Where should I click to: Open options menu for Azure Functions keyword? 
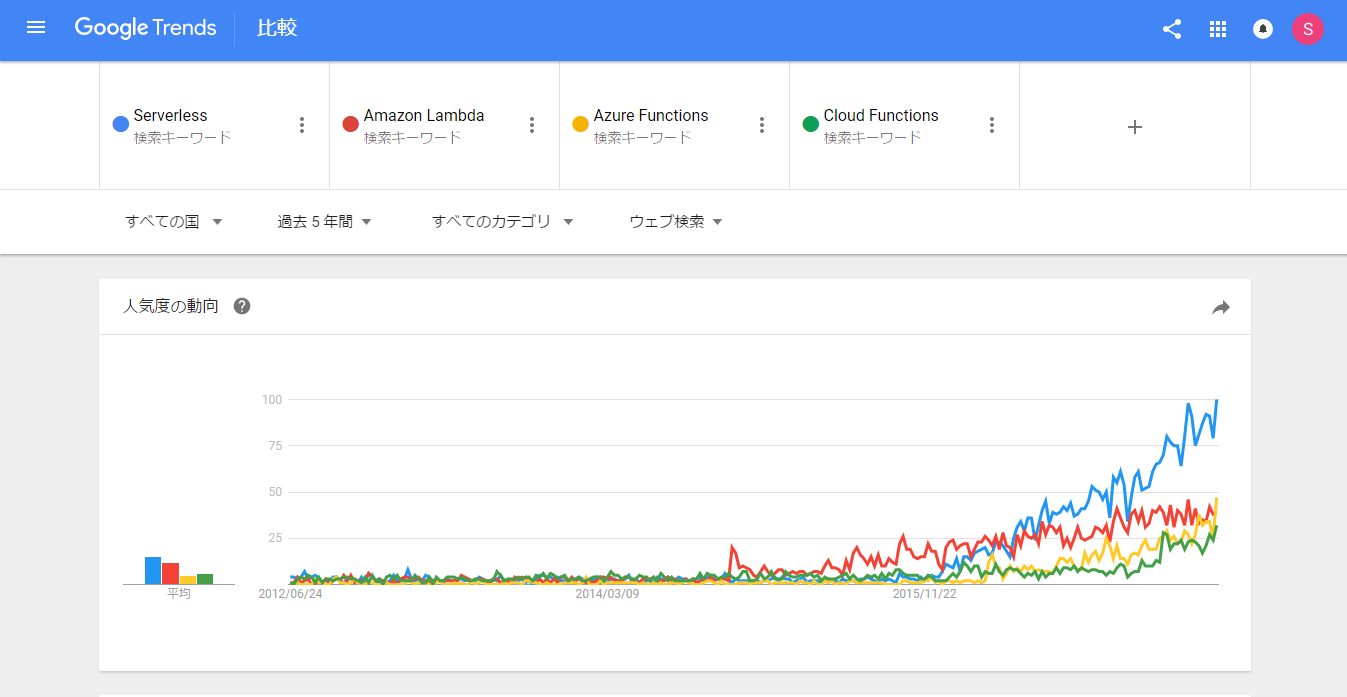762,124
